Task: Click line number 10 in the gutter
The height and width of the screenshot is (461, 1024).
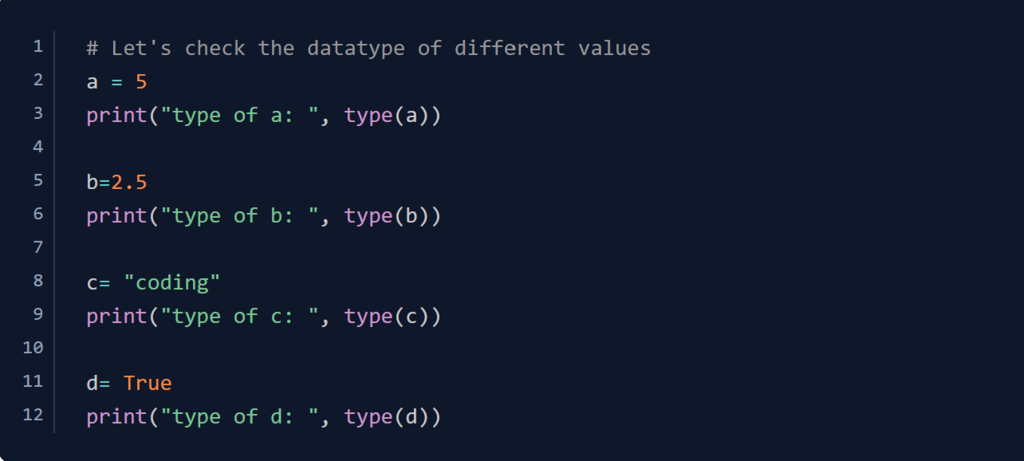Action: click(x=33, y=348)
